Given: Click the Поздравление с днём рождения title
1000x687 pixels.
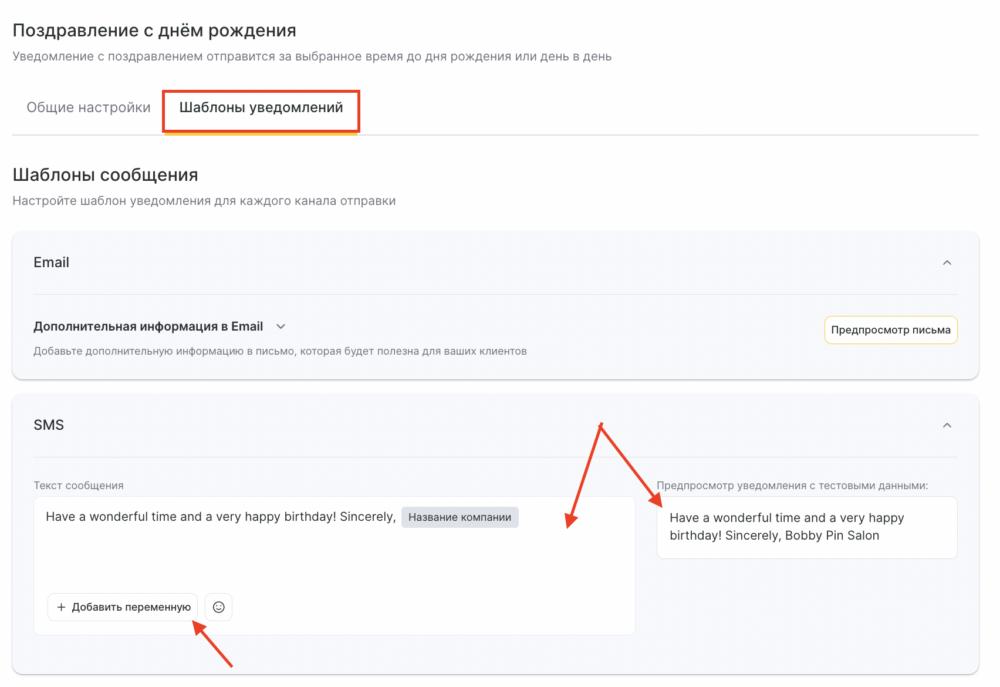Looking at the screenshot, I should 154,30.
